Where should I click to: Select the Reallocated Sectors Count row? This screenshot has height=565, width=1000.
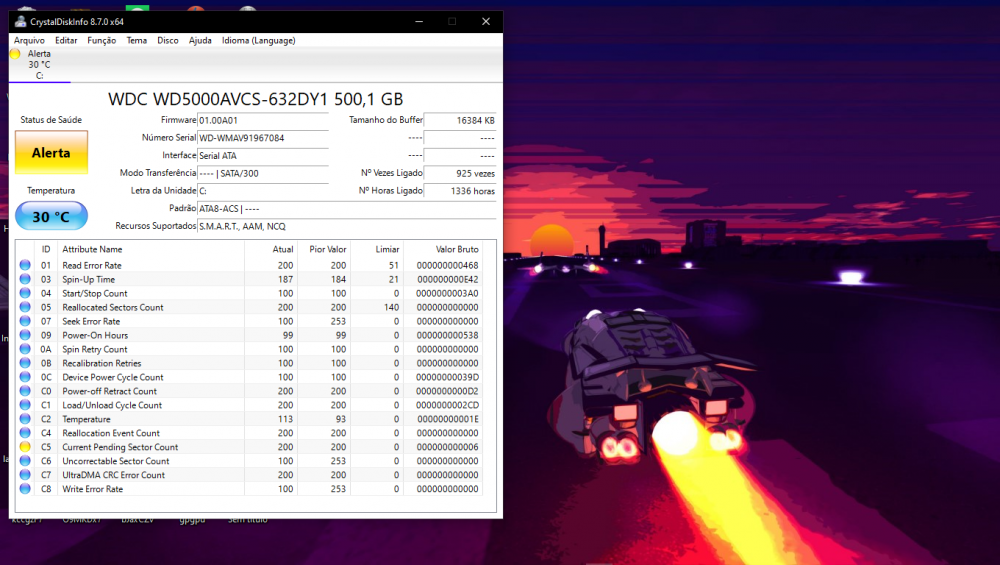coord(113,307)
